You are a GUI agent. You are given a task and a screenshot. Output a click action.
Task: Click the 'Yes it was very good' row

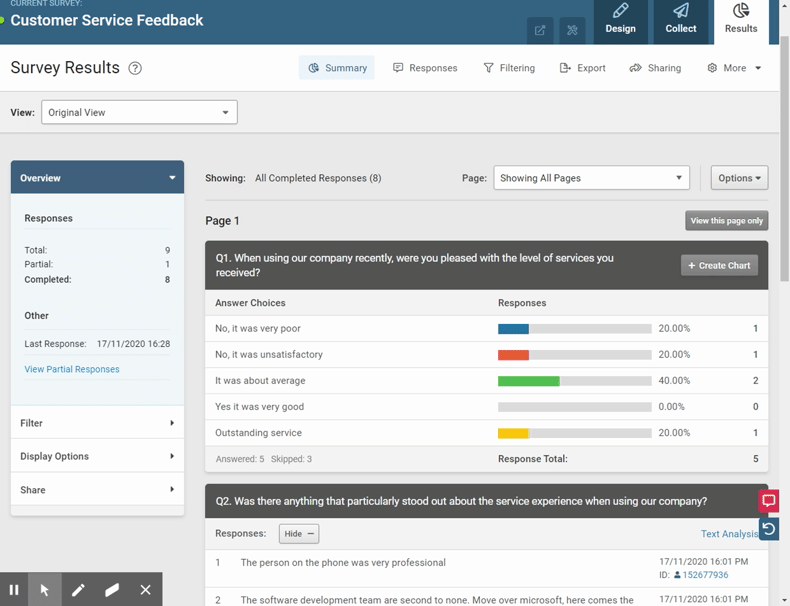click(x=486, y=407)
